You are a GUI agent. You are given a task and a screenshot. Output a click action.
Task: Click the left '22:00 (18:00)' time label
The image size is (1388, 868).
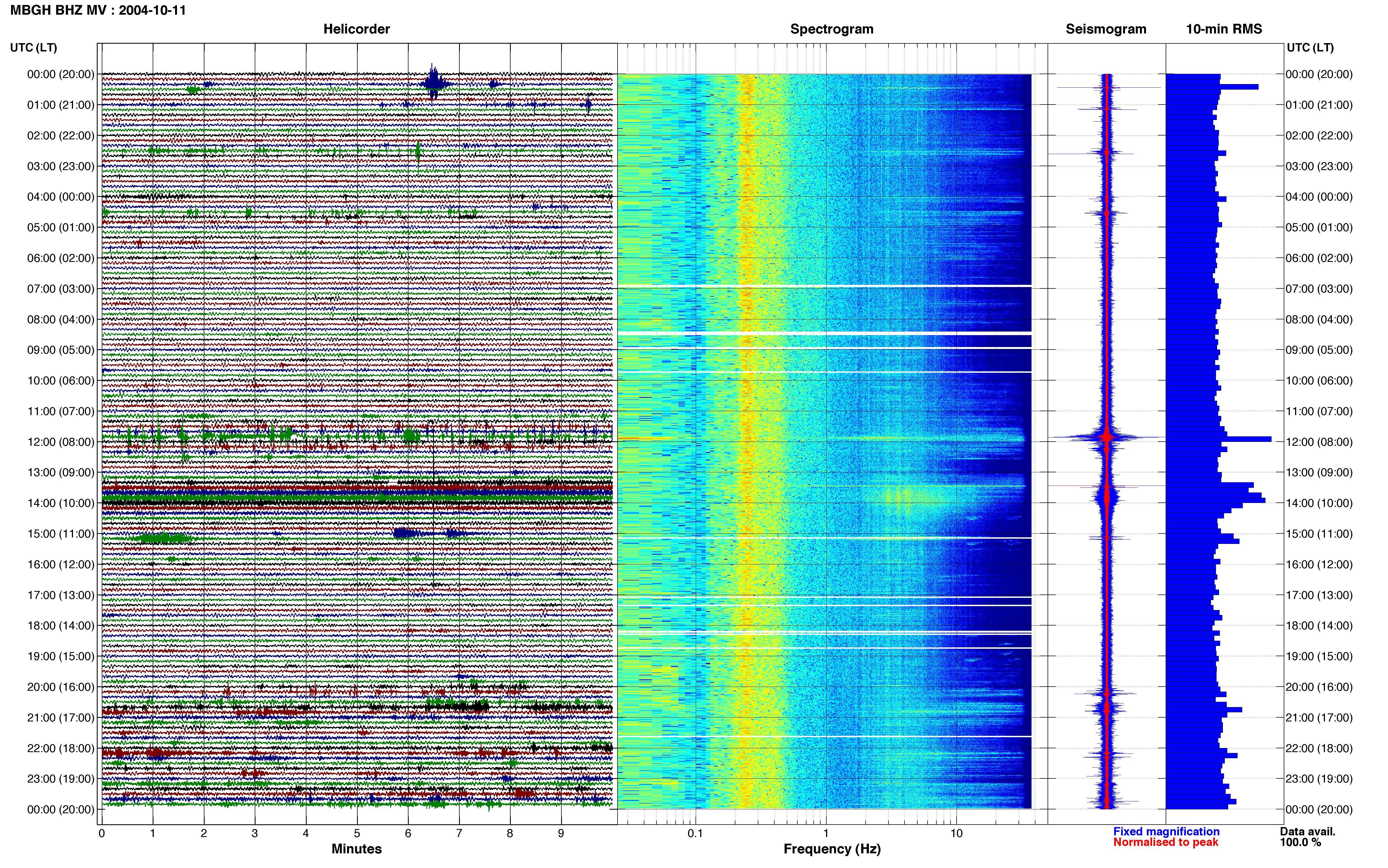click(61, 748)
